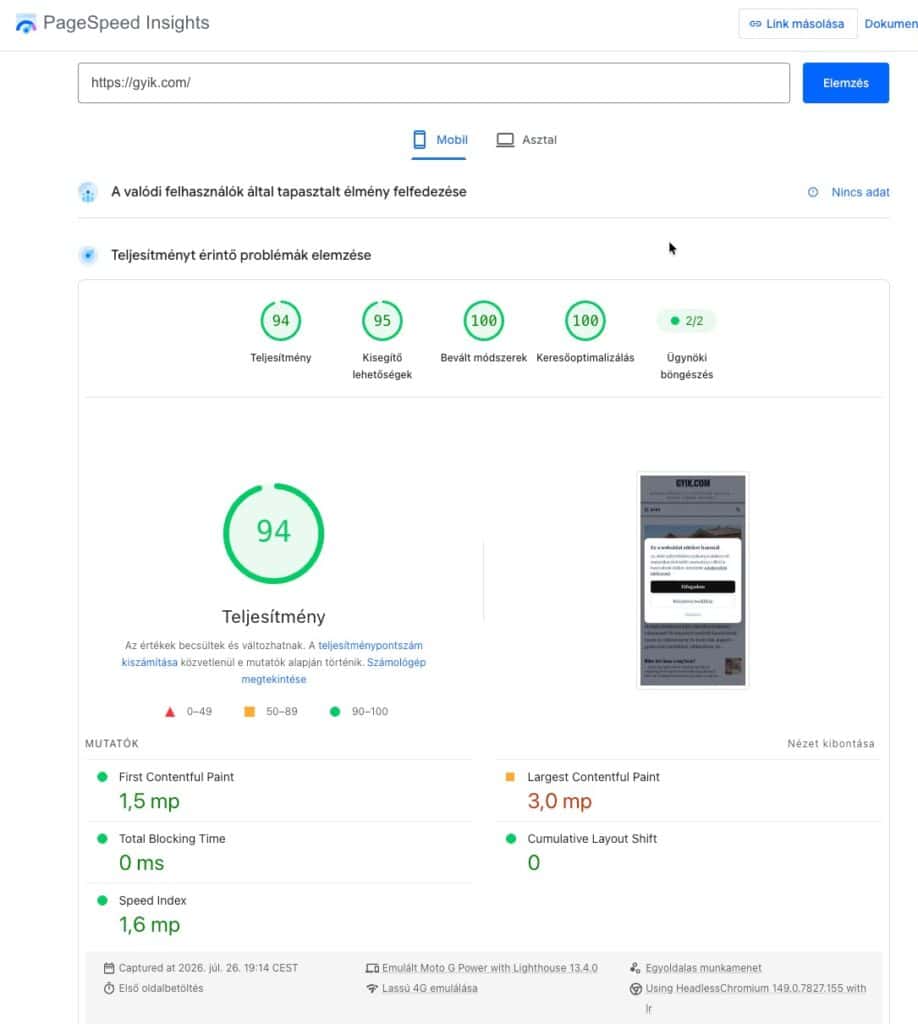
Task: Click the Chromium icon beside Using HeadlessChromium
Action: [635, 989]
